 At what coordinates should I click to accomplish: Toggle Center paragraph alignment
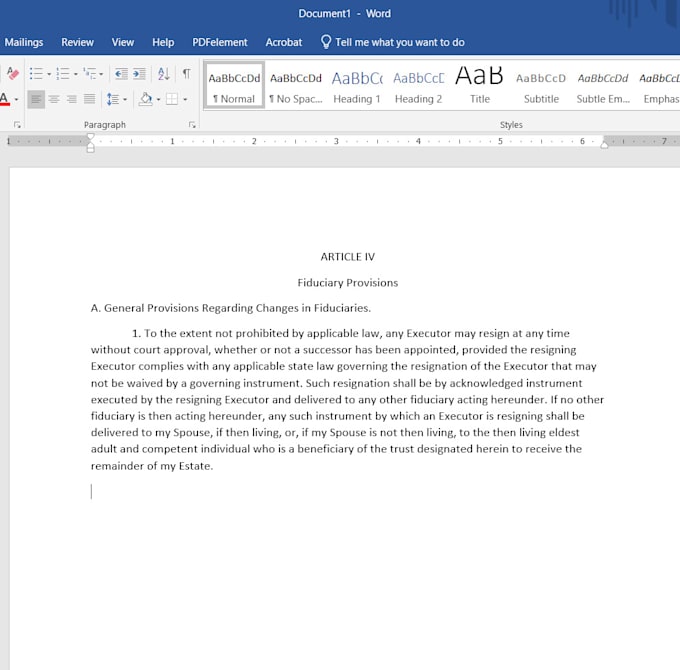tap(54, 99)
